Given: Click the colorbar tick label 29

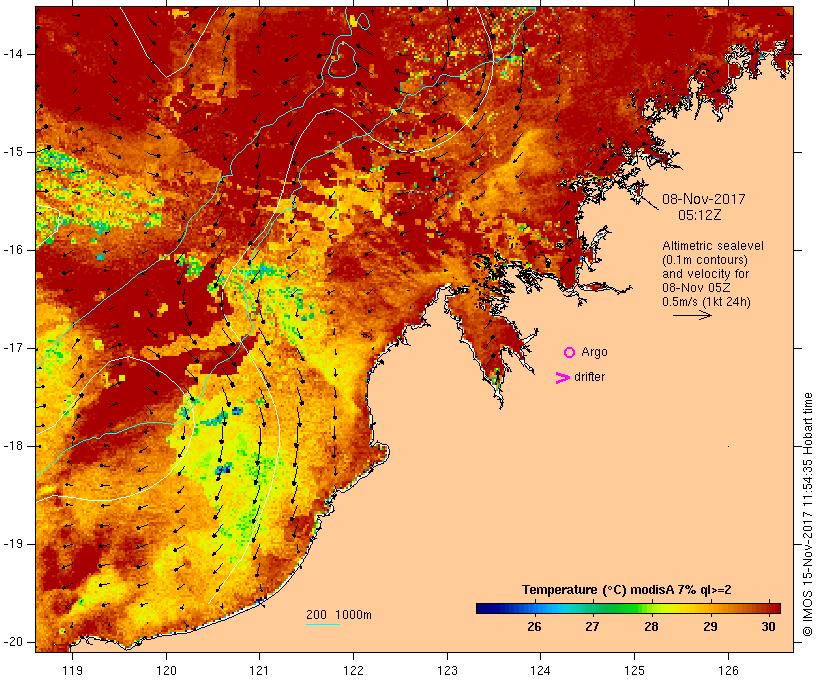Looking at the screenshot, I should click(x=710, y=627).
